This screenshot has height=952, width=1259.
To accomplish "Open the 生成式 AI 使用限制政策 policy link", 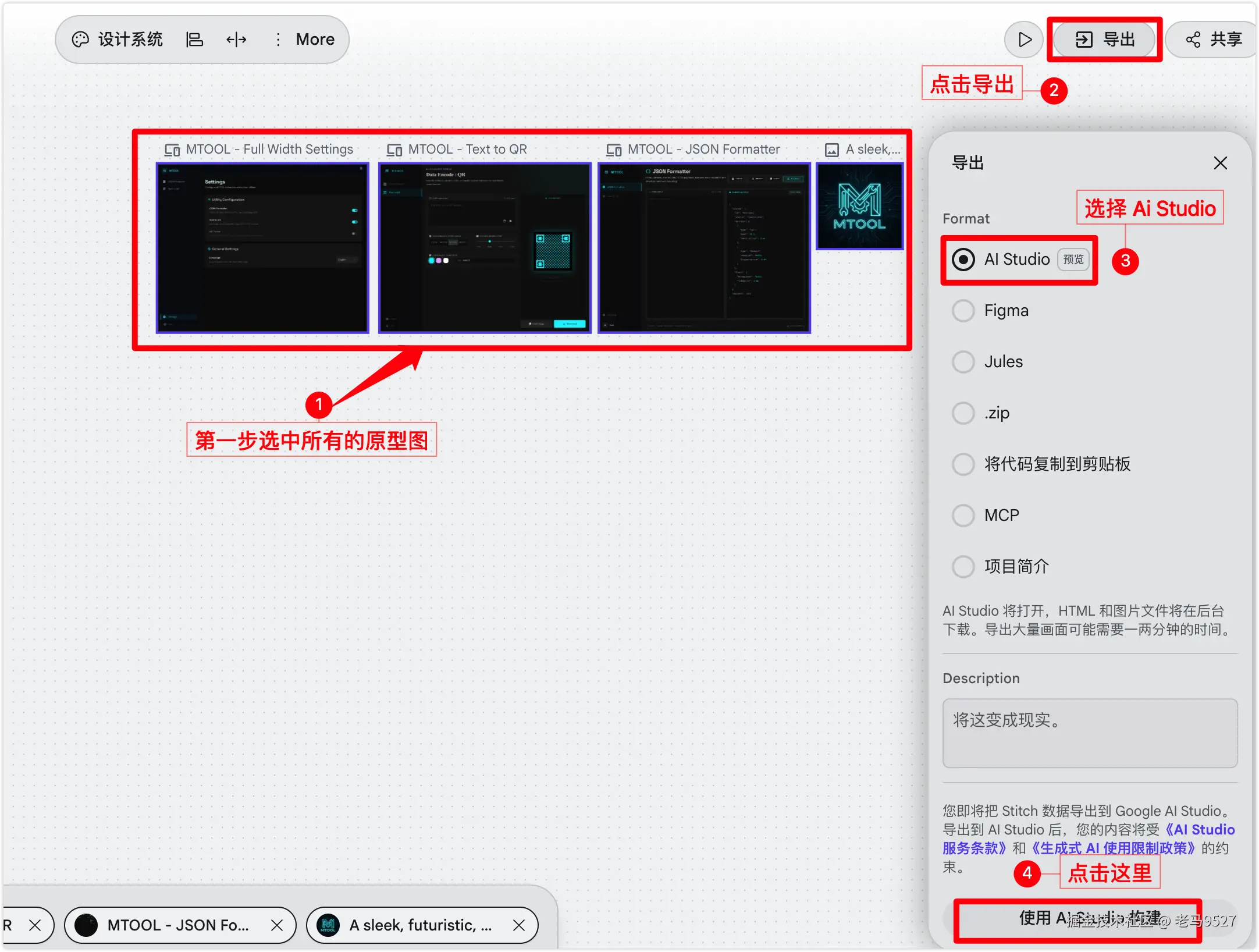I will coord(1113,848).
